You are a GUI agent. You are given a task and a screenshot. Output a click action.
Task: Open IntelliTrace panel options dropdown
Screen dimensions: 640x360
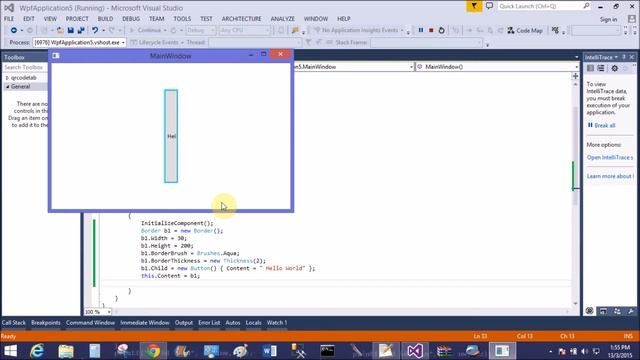pos(616,57)
